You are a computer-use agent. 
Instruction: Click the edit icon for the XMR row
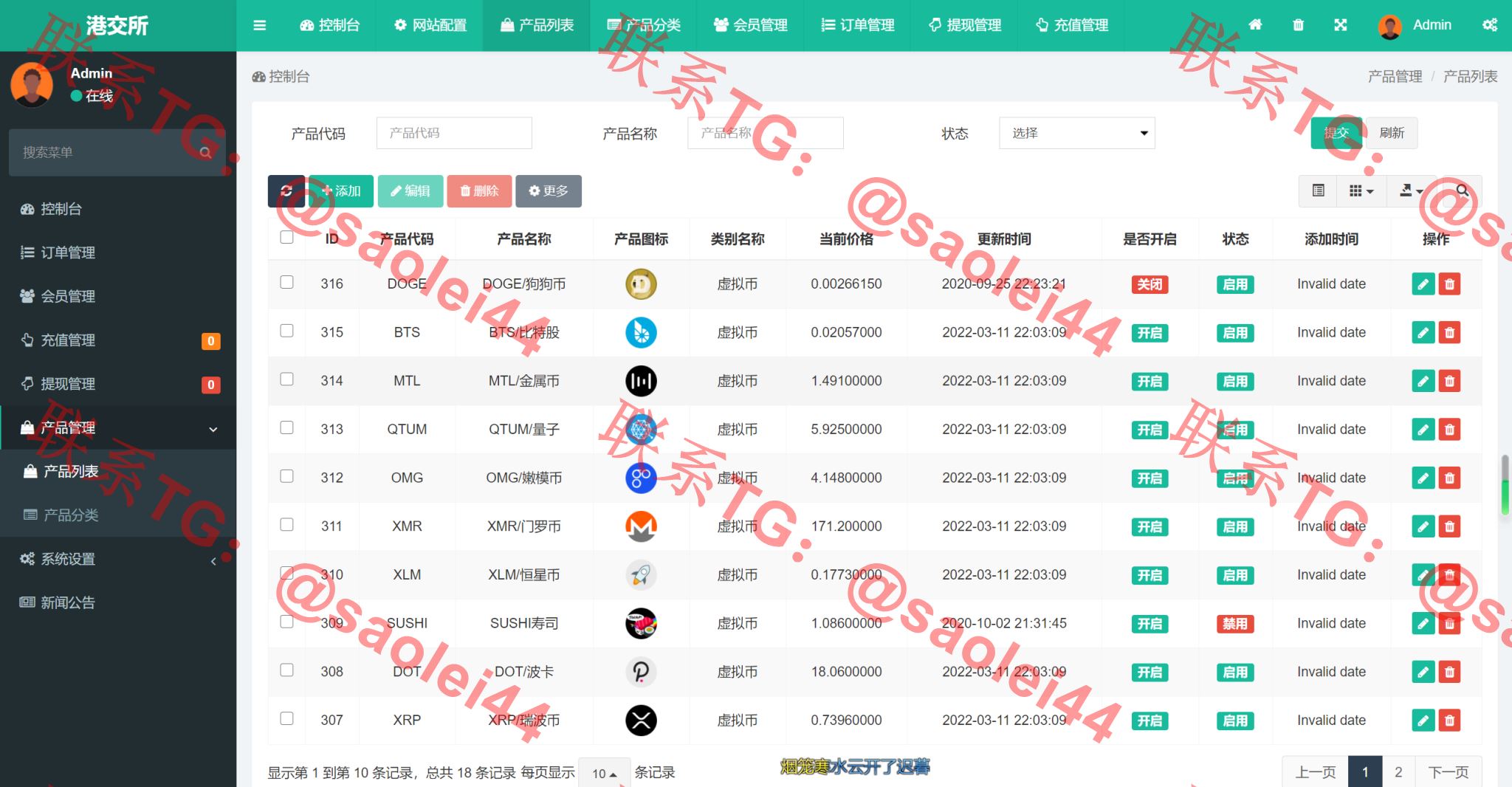(1423, 526)
